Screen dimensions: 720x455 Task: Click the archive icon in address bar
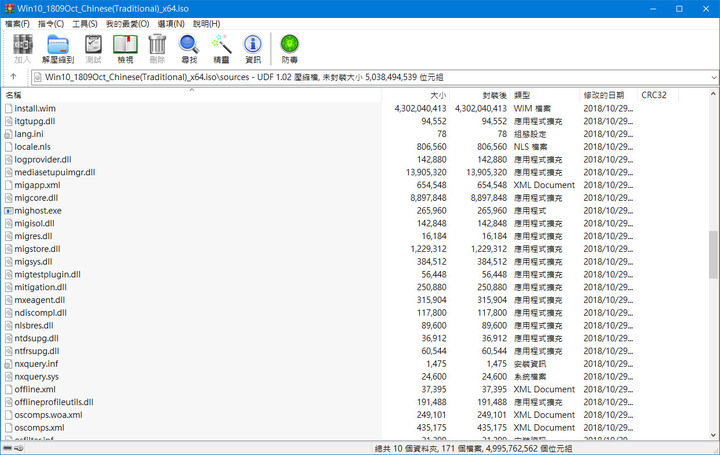click(38, 77)
